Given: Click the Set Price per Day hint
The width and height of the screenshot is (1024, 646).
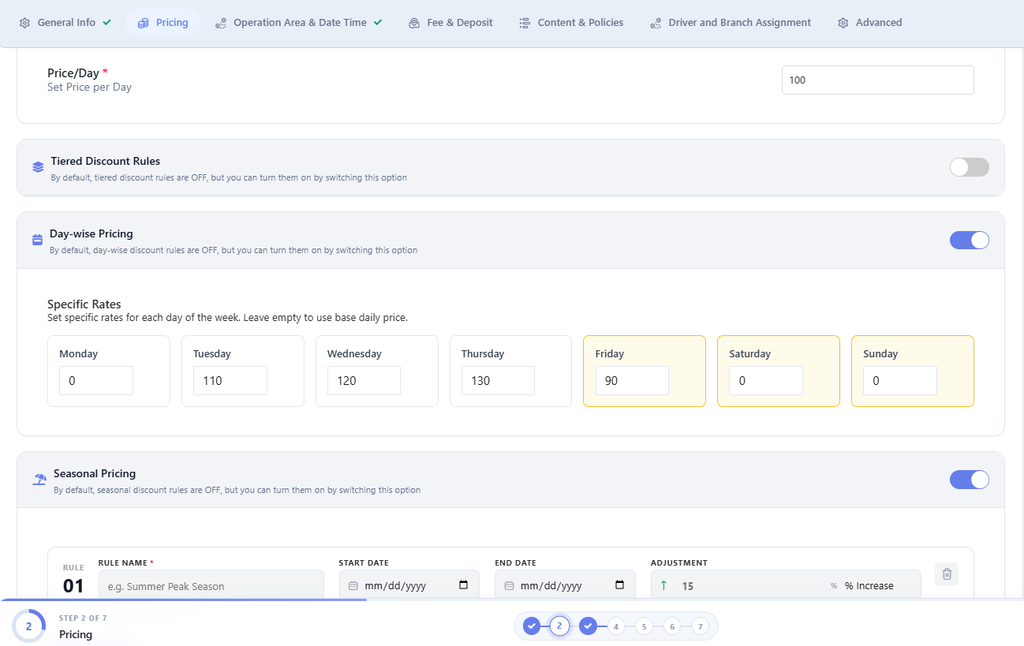Looking at the screenshot, I should point(89,87).
